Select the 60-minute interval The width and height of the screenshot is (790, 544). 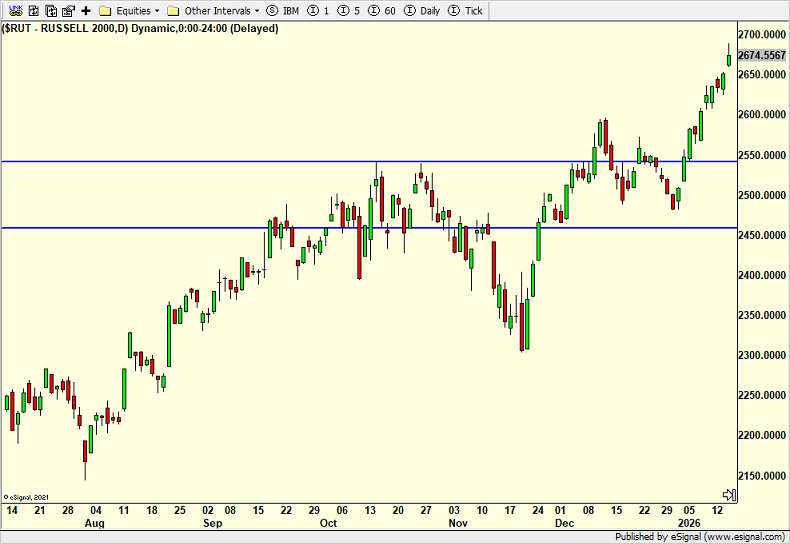pos(383,10)
